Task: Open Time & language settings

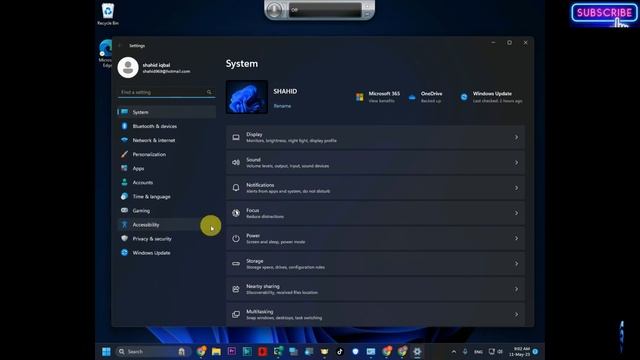Action: (x=167, y=196)
